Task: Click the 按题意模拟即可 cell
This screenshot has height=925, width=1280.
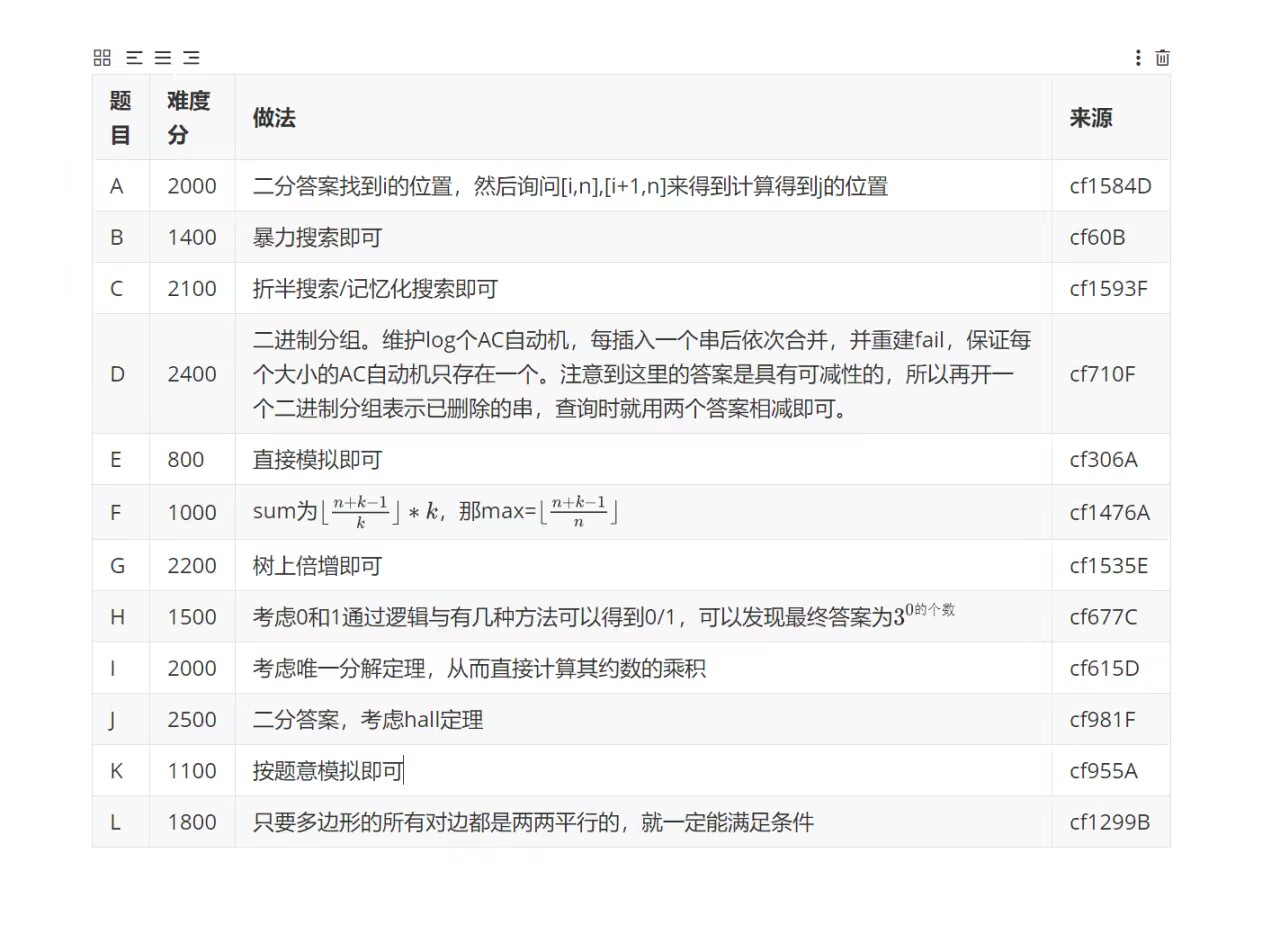Action: click(x=643, y=771)
